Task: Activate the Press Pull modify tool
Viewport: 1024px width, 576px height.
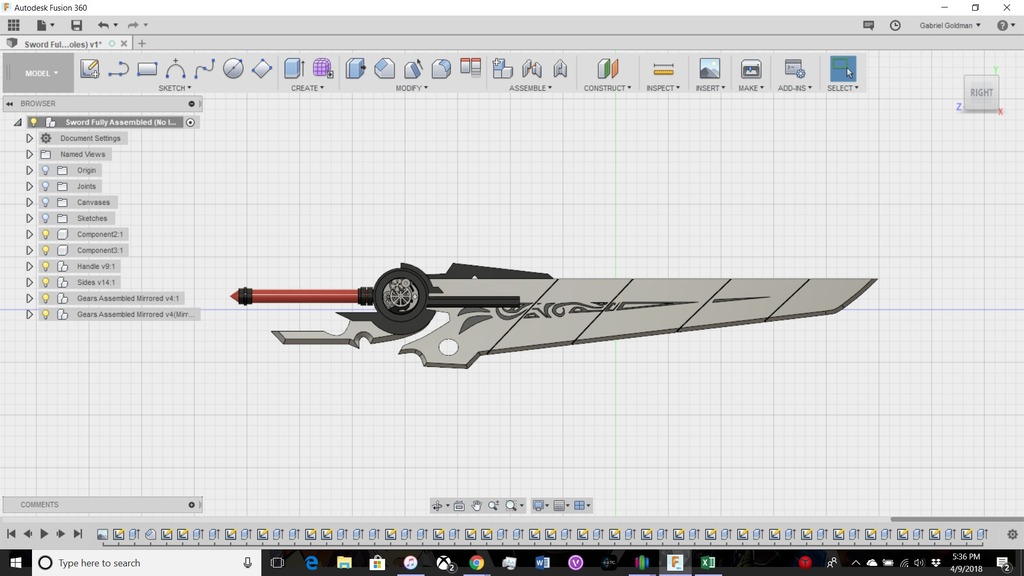Action: [355, 67]
